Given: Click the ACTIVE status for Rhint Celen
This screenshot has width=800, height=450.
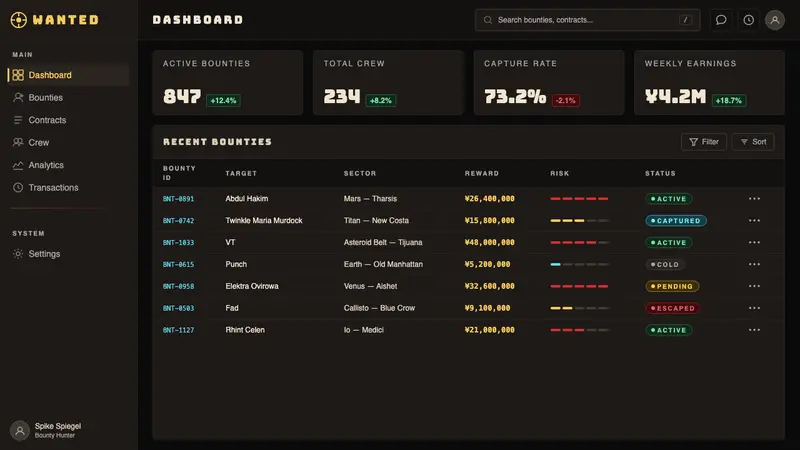Looking at the screenshot, I should click(668, 330).
